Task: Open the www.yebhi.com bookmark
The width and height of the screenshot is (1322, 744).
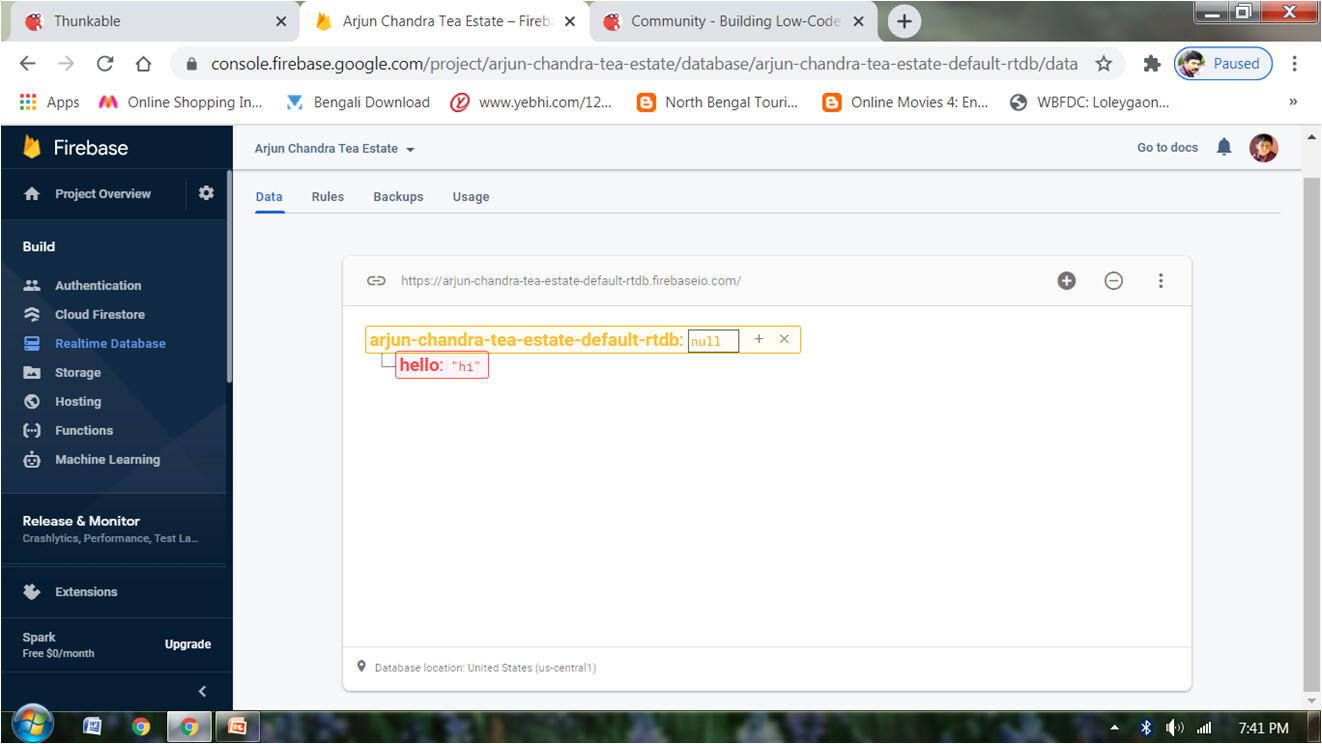Action: tap(531, 102)
